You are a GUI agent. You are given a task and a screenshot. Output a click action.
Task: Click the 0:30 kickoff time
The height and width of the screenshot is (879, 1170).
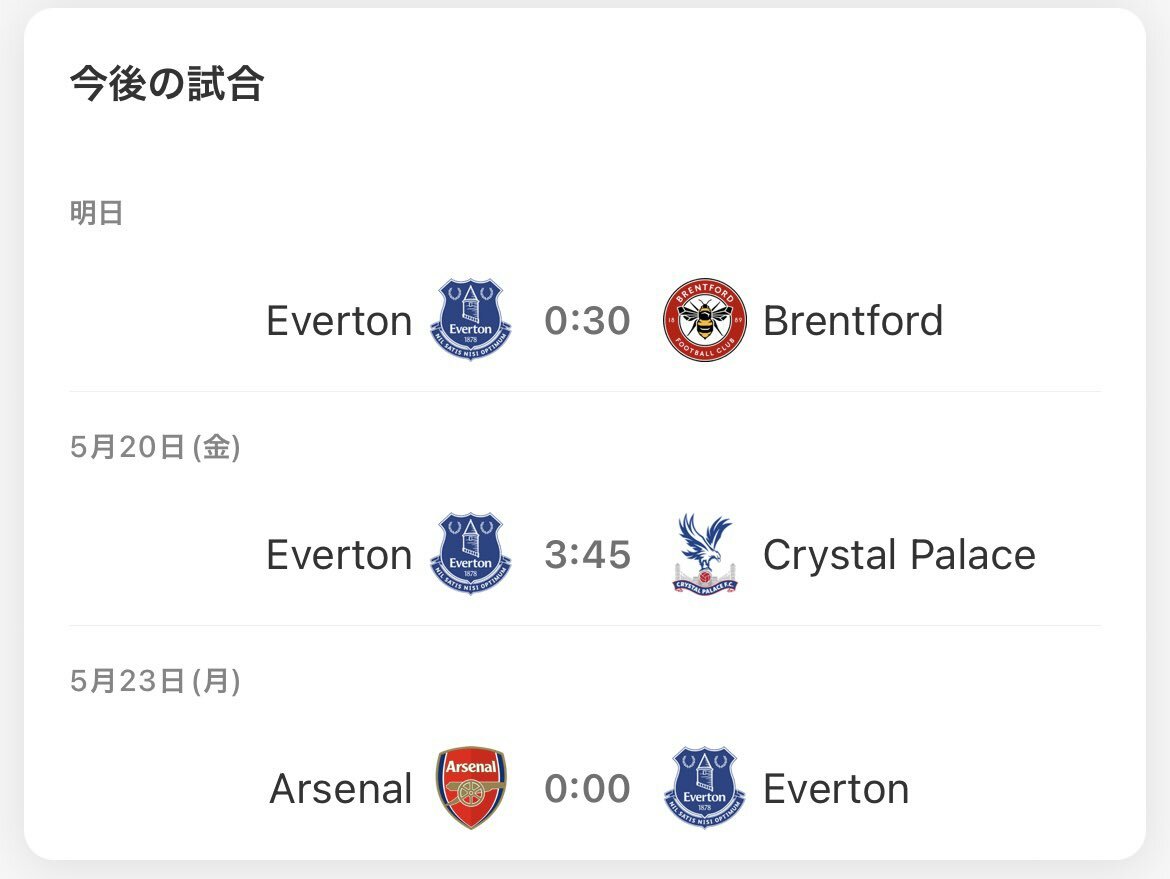tap(587, 321)
